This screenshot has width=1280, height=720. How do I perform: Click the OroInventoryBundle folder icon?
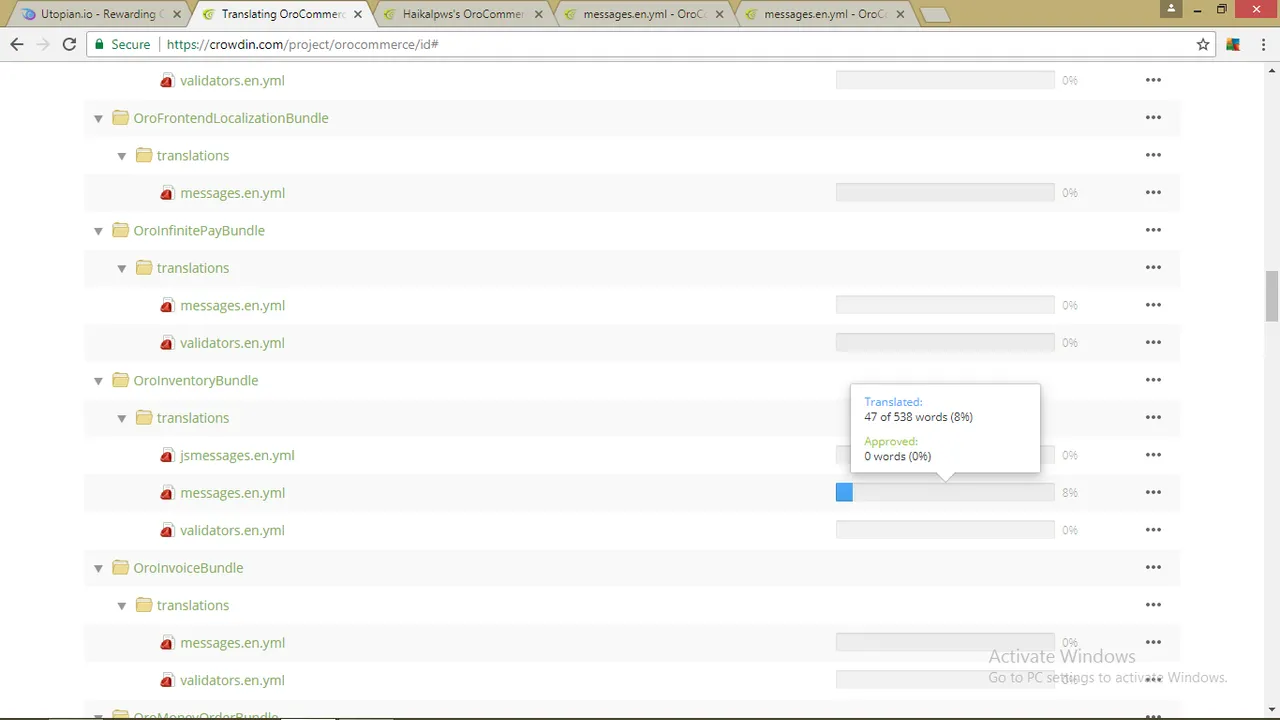tap(120, 380)
